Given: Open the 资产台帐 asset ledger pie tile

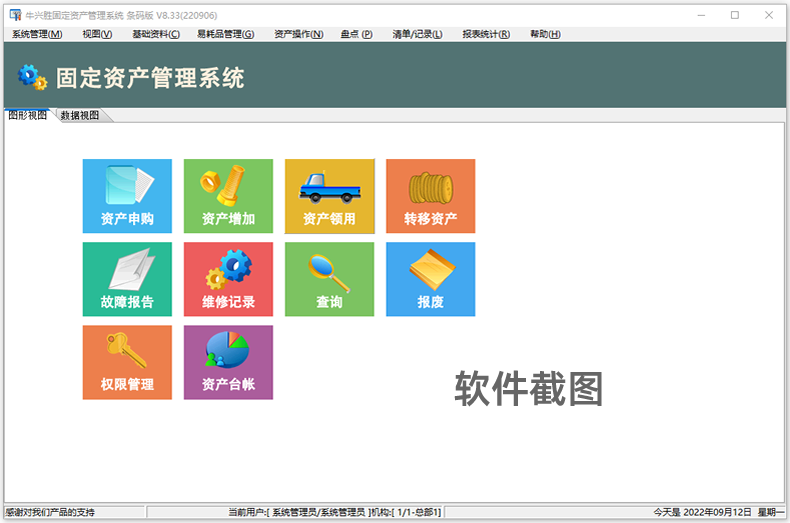Looking at the screenshot, I should pos(228,362).
